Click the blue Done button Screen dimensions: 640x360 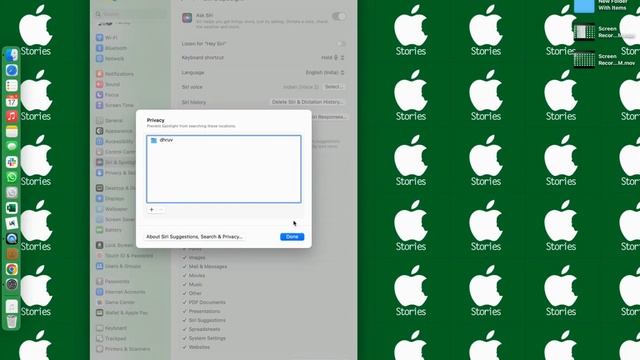tap(292, 237)
